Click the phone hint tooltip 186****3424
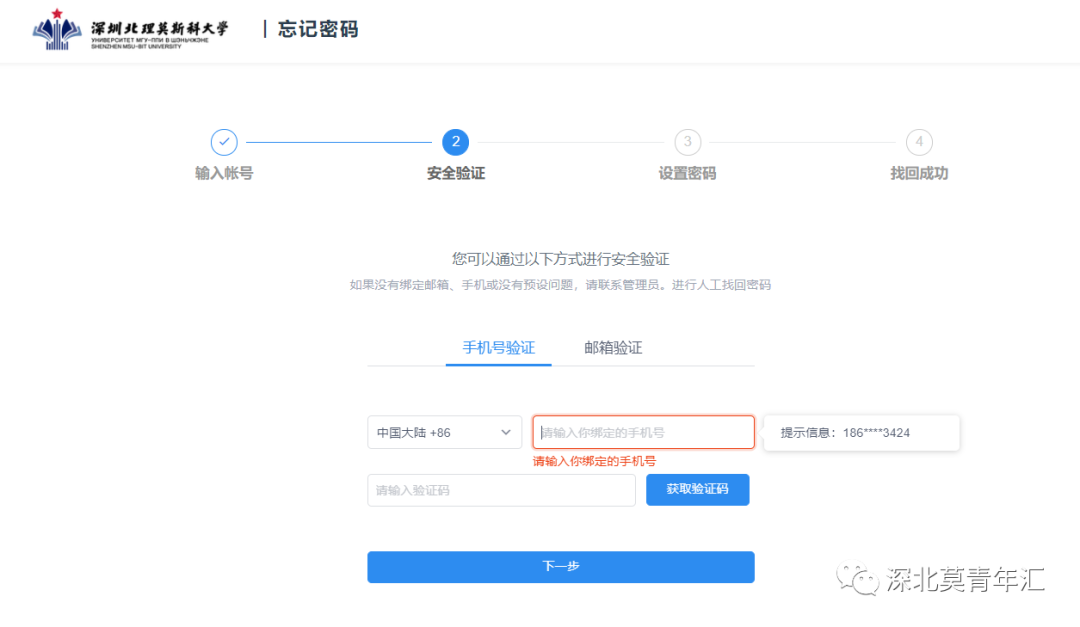The height and width of the screenshot is (627, 1080). [861, 433]
